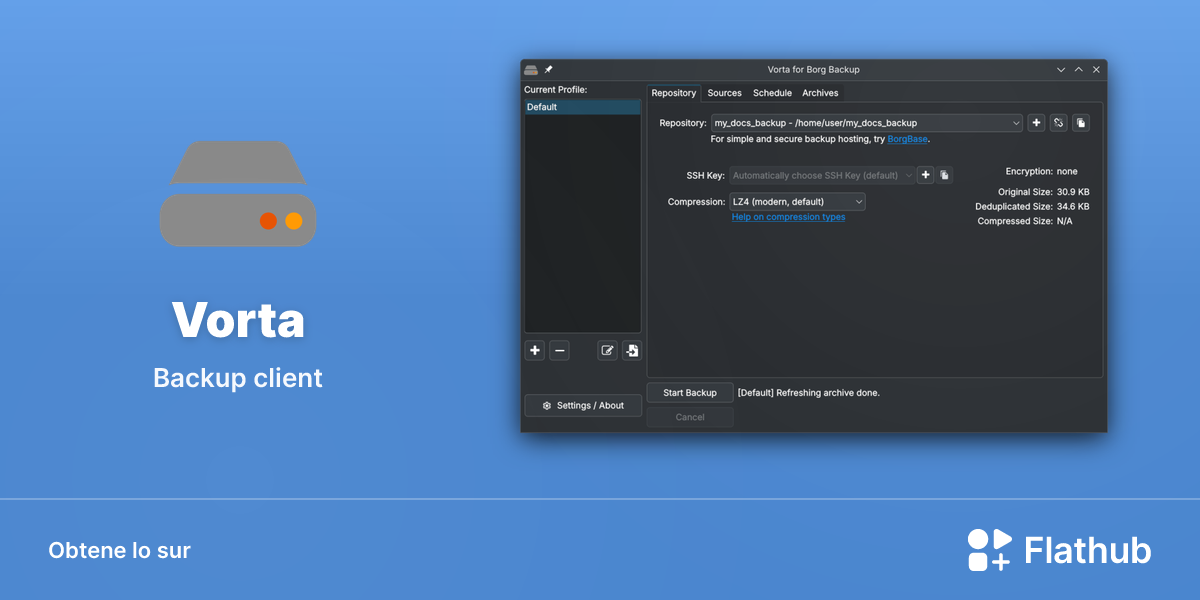
Task: Follow the BorgBase link
Action: [x=908, y=139]
